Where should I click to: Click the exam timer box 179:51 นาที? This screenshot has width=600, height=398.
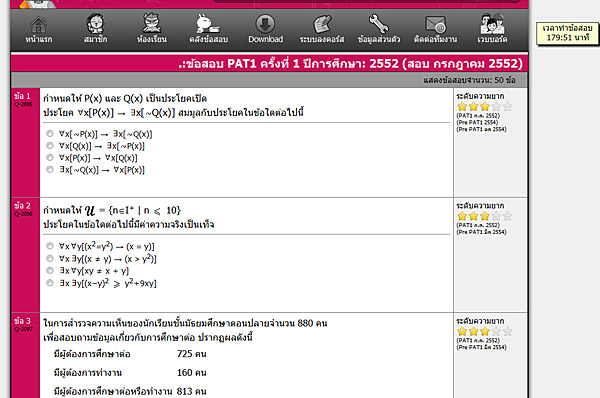pyautogui.click(x=567, y=33)
